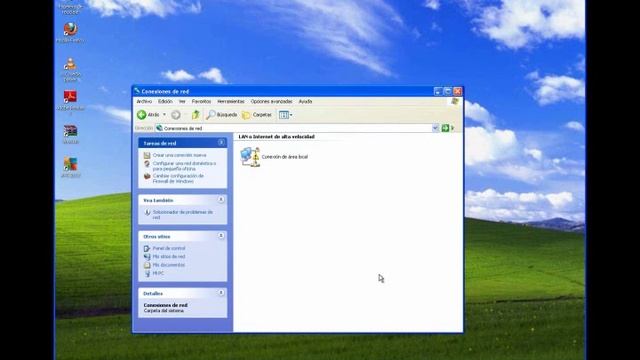This screenshot has height=360, width=640.
Task: Select the Adobe Reader desktop shortcut
Action: 70,101
